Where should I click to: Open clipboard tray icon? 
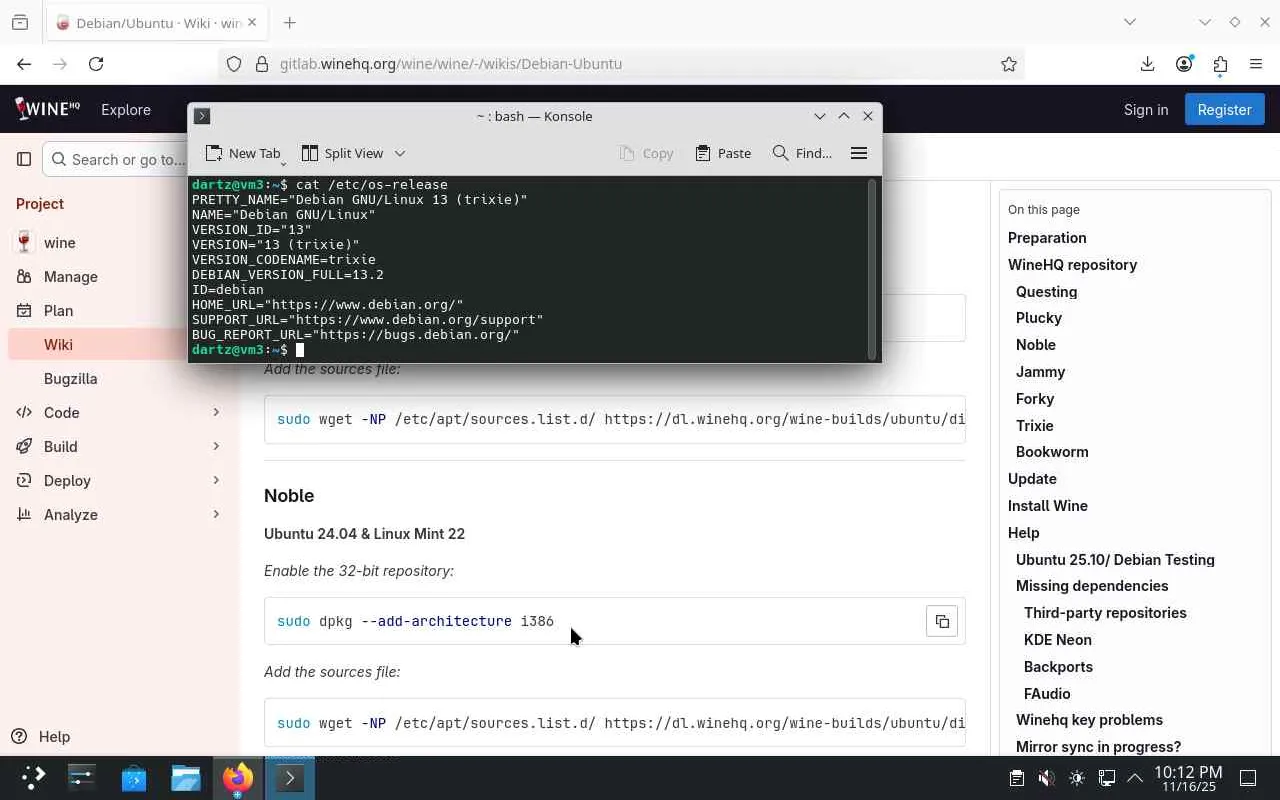click(x=1016, y=778)
